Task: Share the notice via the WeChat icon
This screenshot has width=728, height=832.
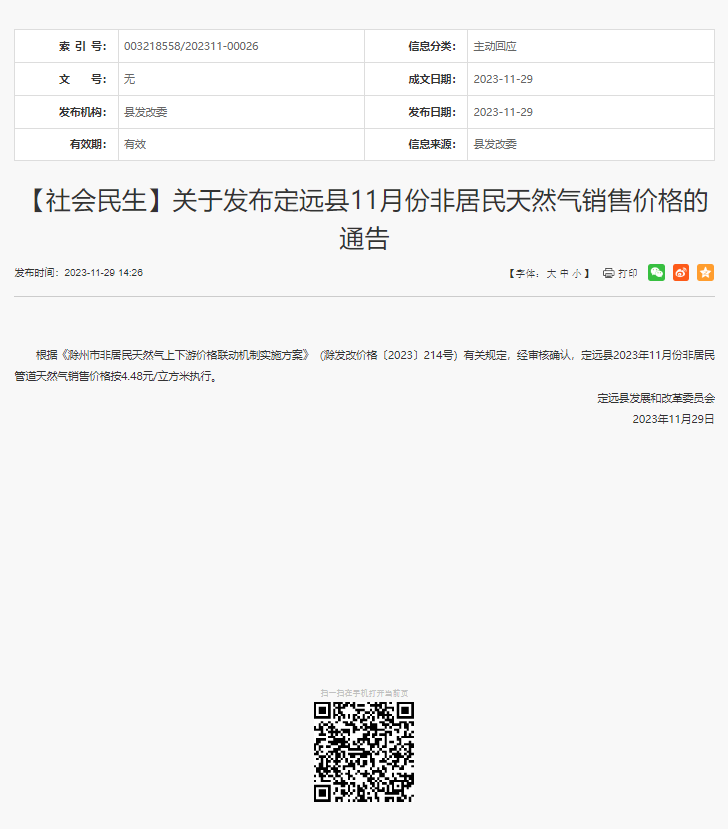Action: 656,272
